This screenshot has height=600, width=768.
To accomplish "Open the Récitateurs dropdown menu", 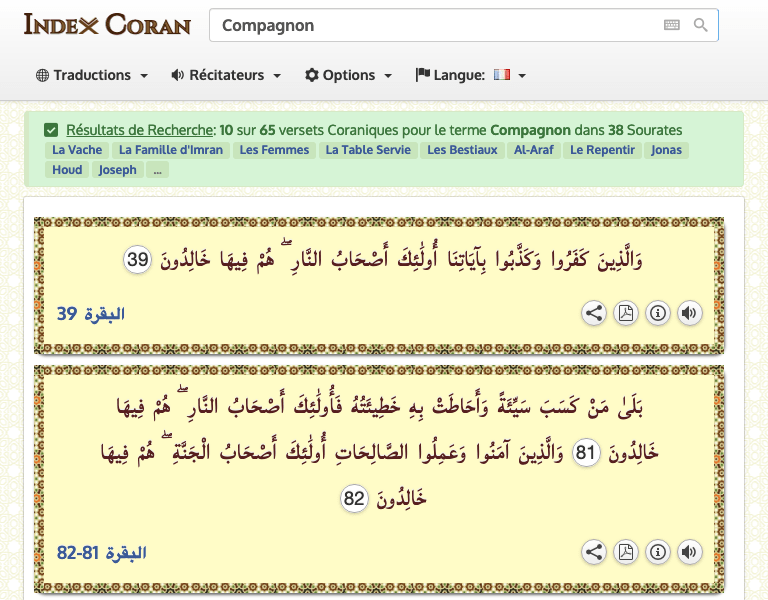I will tap(226, 75).
